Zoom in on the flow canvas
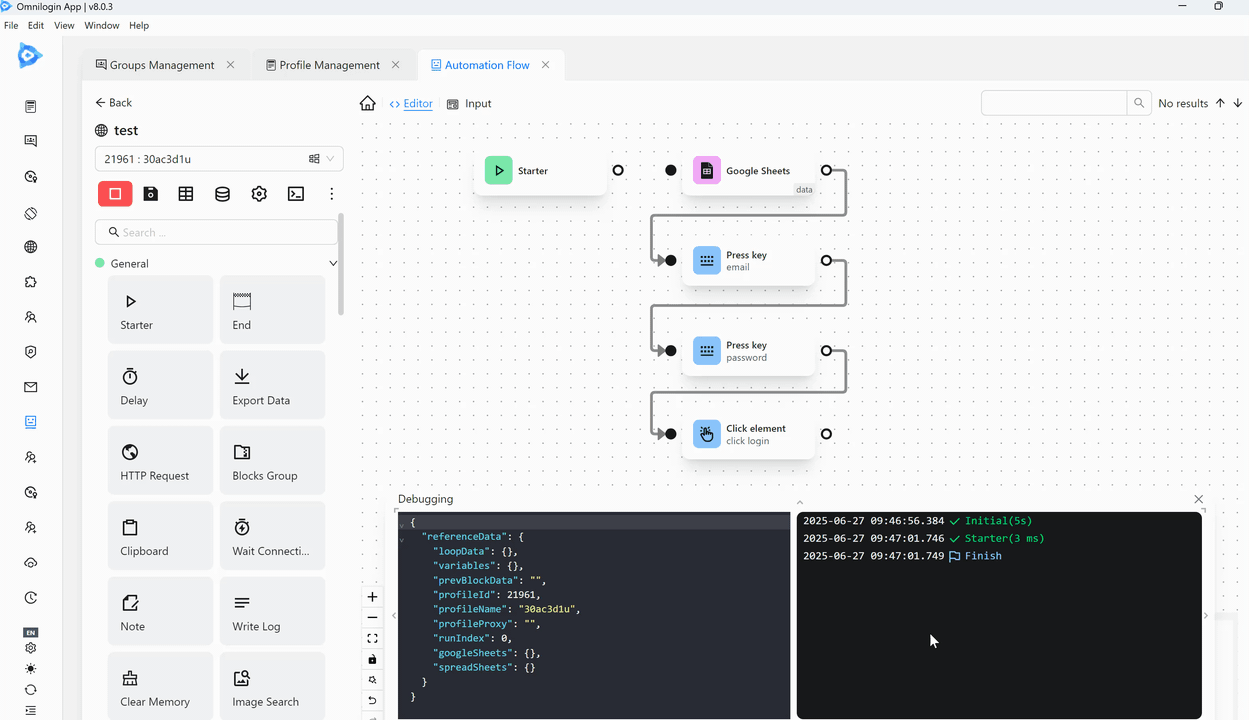The height and width of the screenshot is (720, 1249). [372, 597]
